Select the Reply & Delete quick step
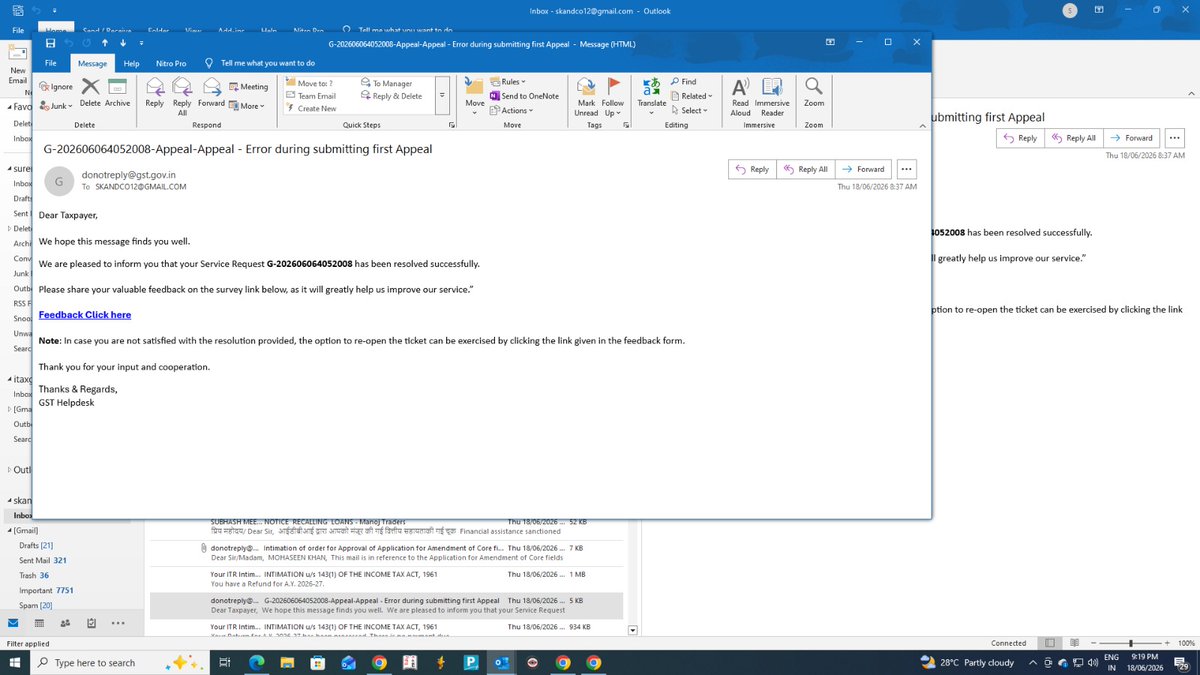 pyautogui.click(x=390, y=96)
